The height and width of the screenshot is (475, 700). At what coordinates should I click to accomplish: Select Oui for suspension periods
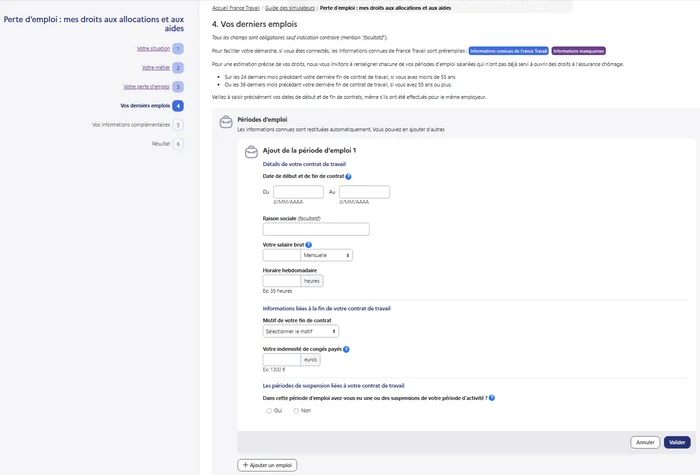point(269,411)
